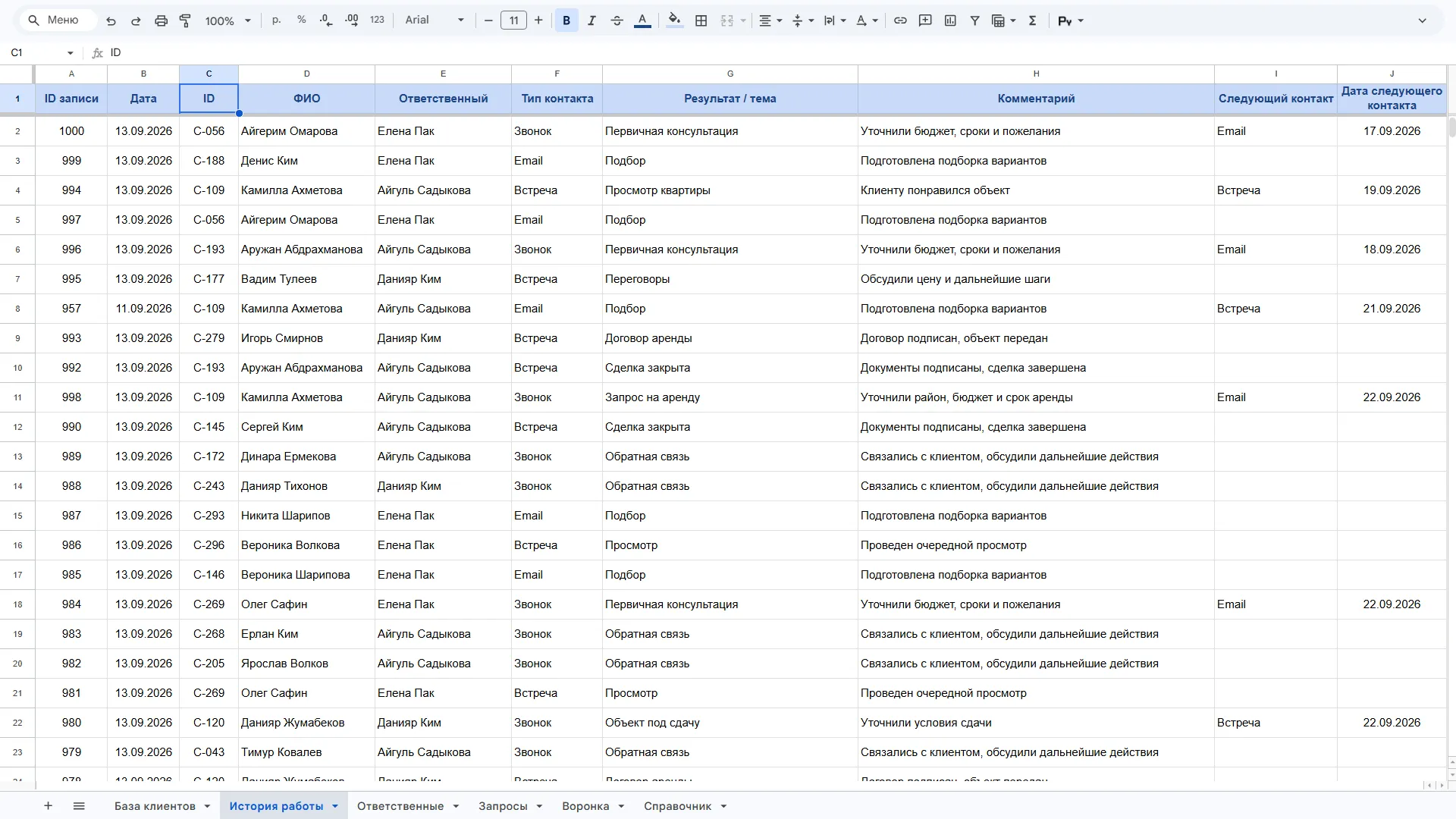Click the print icon

tap(161, 20)
